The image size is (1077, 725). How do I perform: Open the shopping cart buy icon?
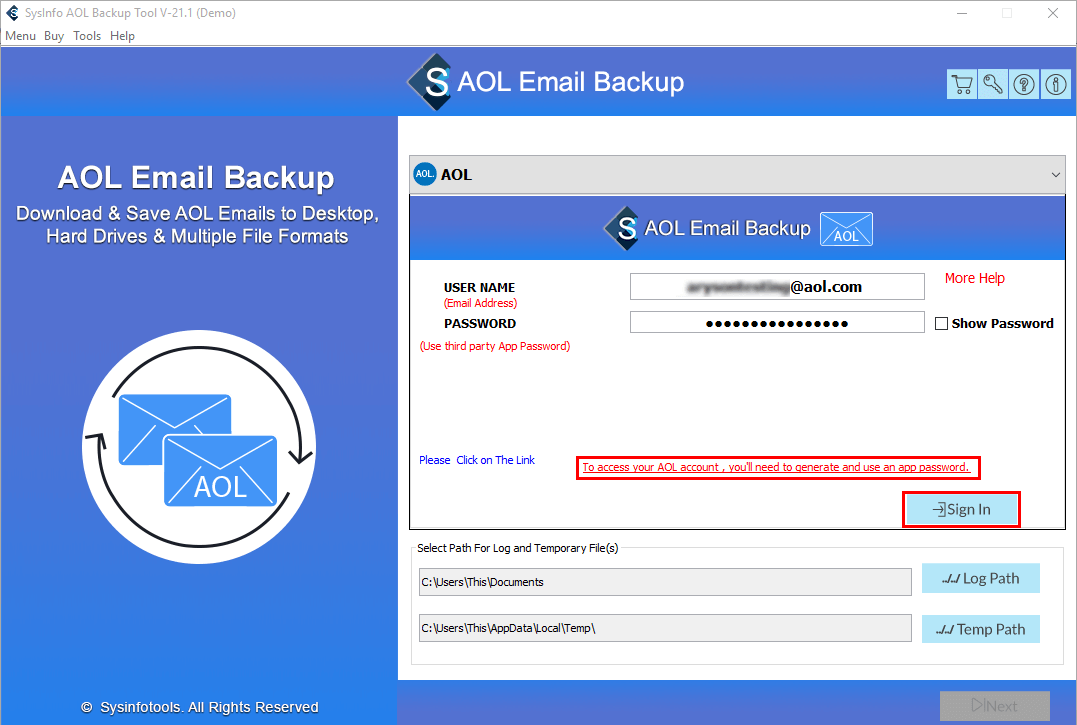[962, 84]
